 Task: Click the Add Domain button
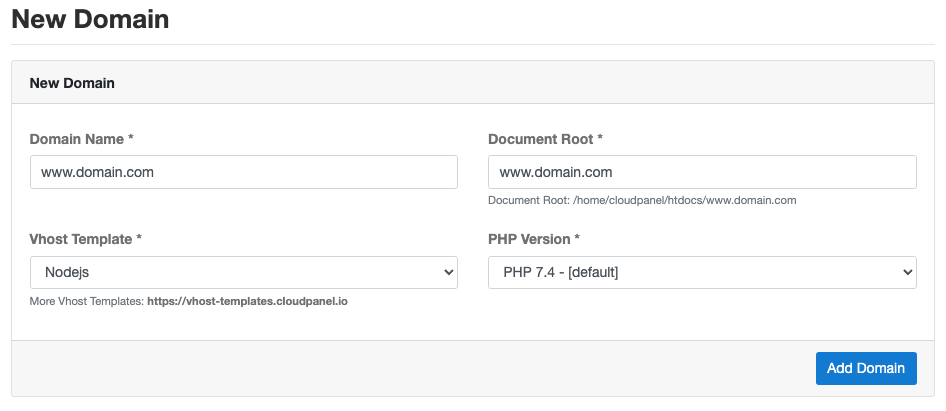tap(866, 368)
